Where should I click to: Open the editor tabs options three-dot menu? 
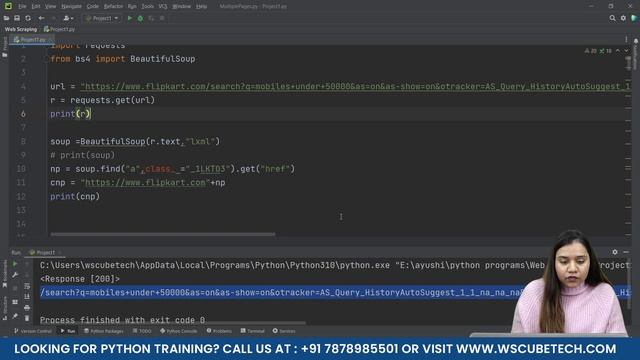click(626, 40)
